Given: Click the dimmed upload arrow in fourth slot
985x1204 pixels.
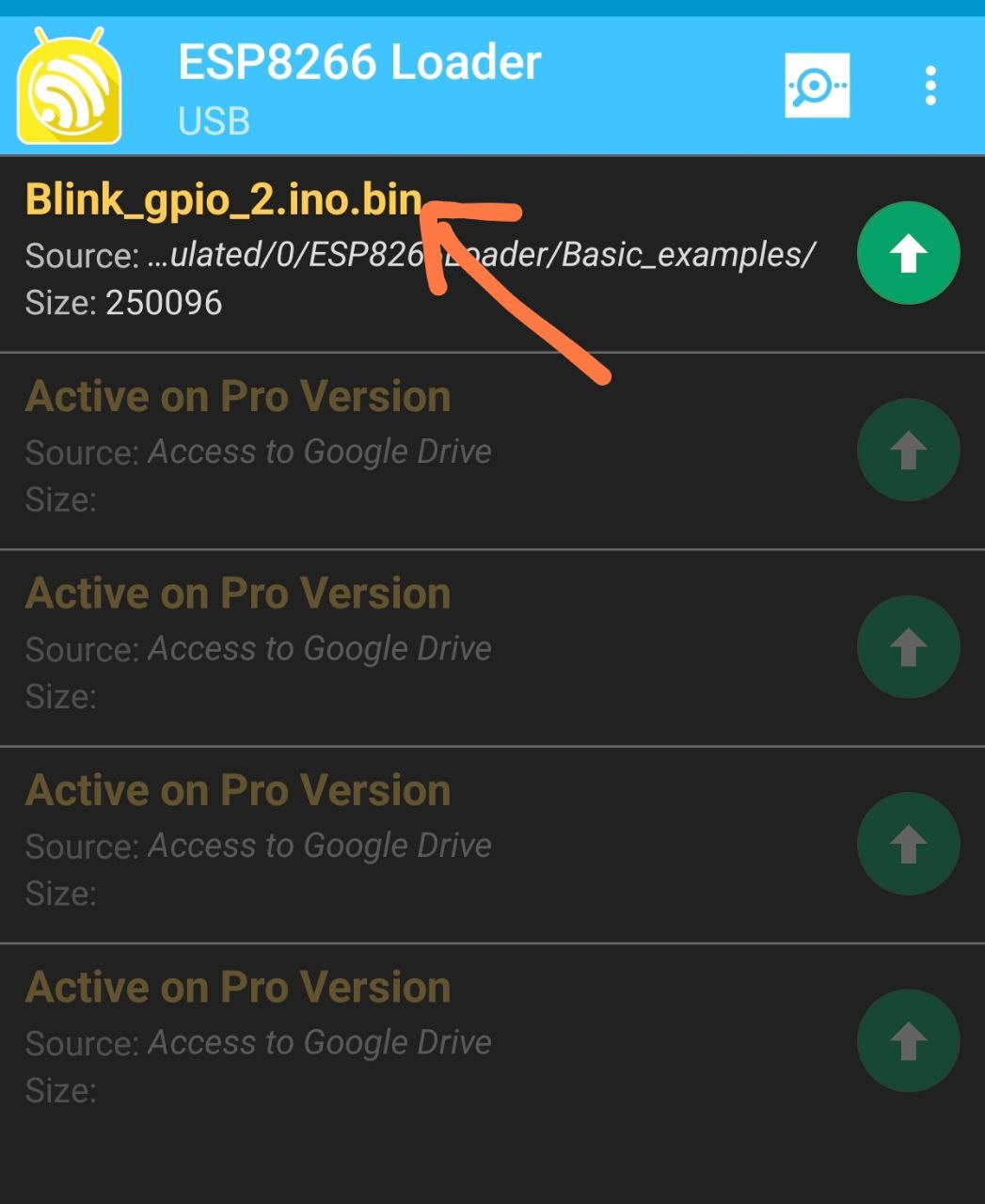Looking at the screenshot, I should click(x=908, y=844).
